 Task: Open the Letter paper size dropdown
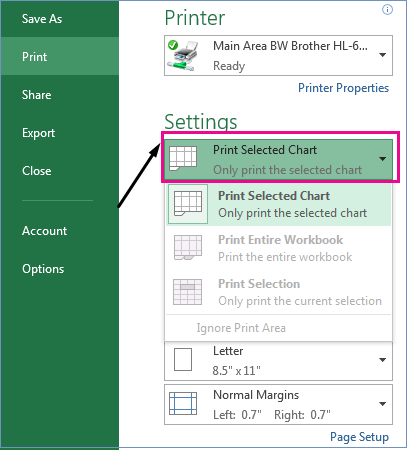click(383, 360)
